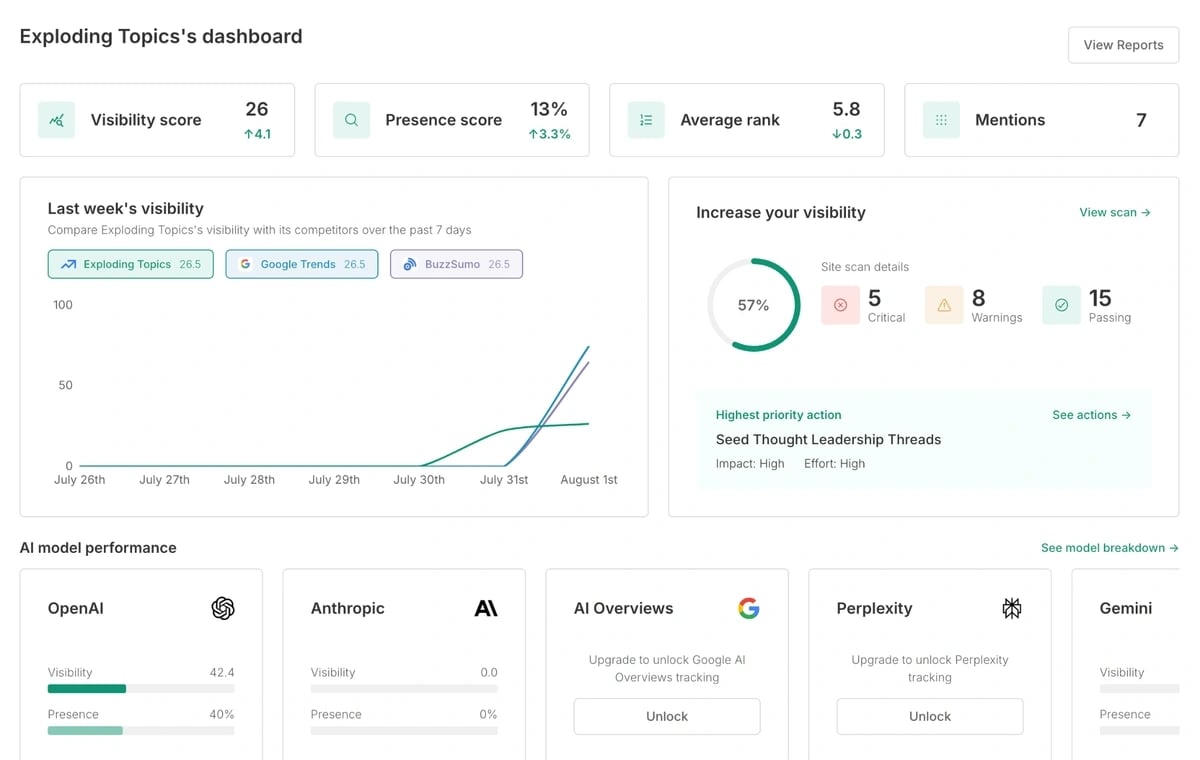This screenshot has height=760, width=1200.
Task: Click the OpenAI visibility value 42.4
Action: 222,673
